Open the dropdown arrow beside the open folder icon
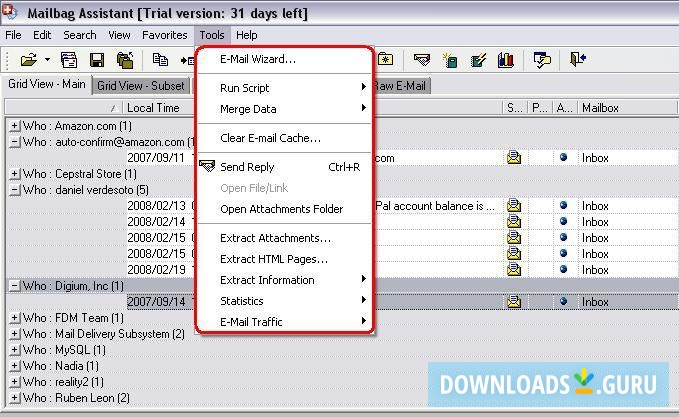 click(47, 60)
